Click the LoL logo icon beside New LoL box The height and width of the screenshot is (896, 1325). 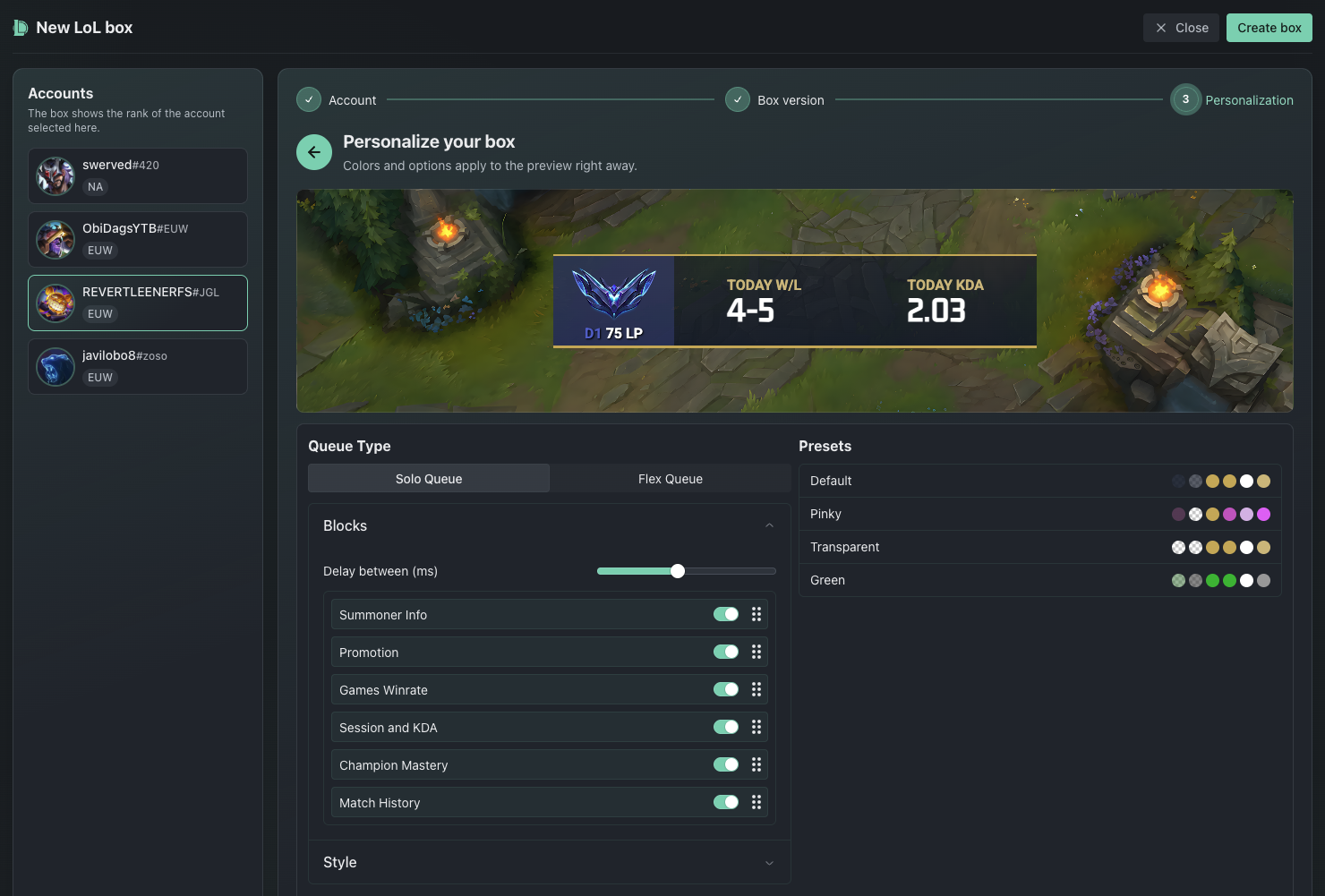point(21,28)
